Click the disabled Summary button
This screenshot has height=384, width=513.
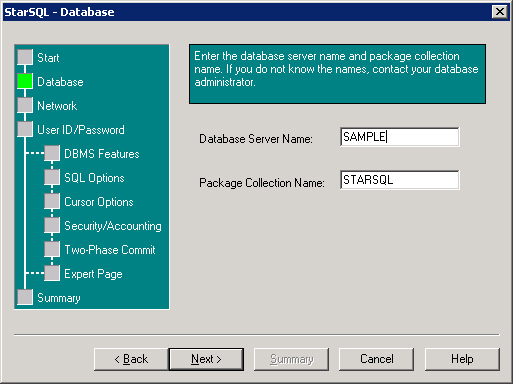[291, 359]
